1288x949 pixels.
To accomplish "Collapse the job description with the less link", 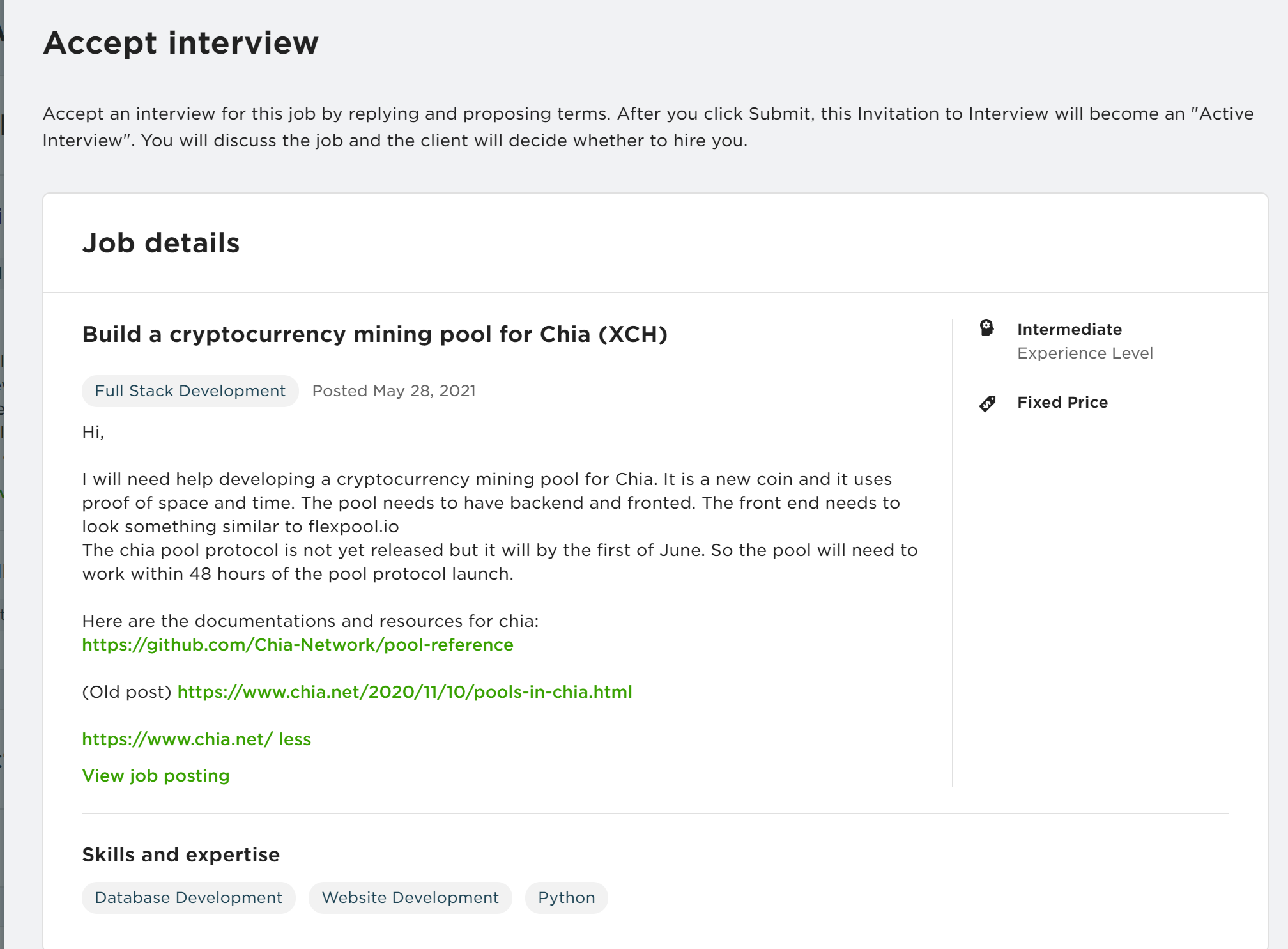I will [295, 739].
